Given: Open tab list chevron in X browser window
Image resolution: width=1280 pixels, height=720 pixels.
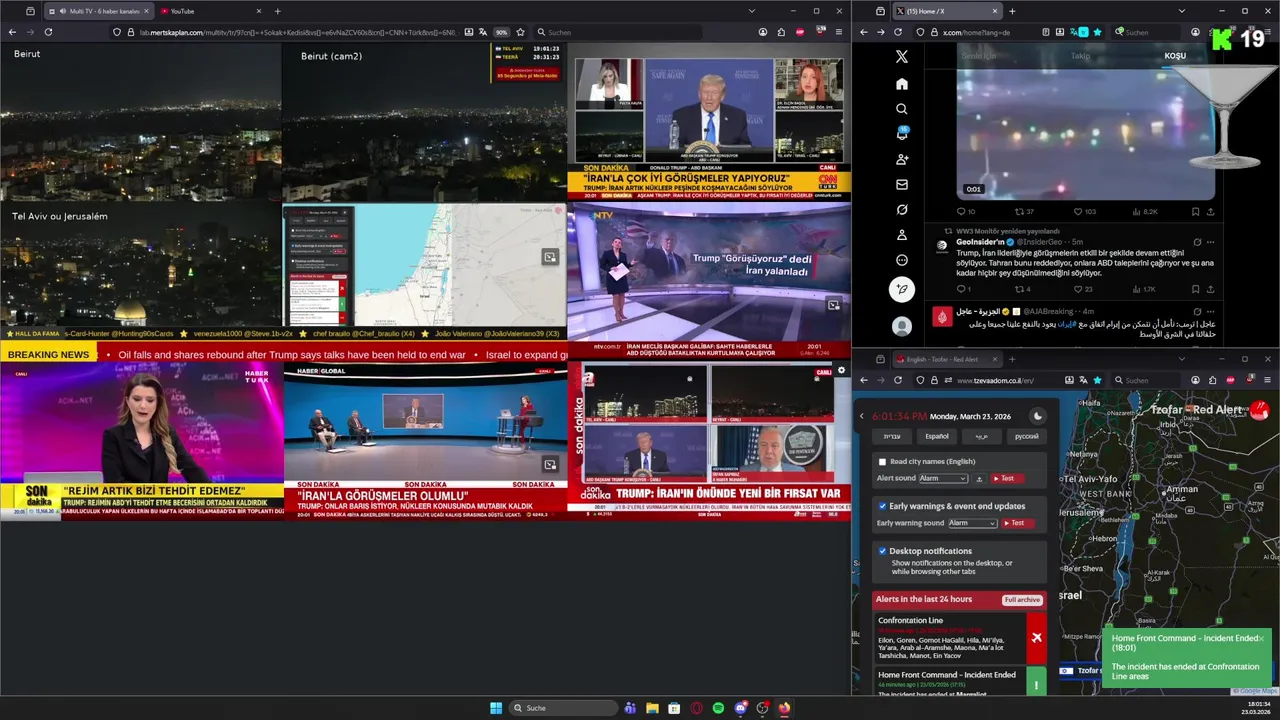Looking at the screenshot, I should point(1181,11).
